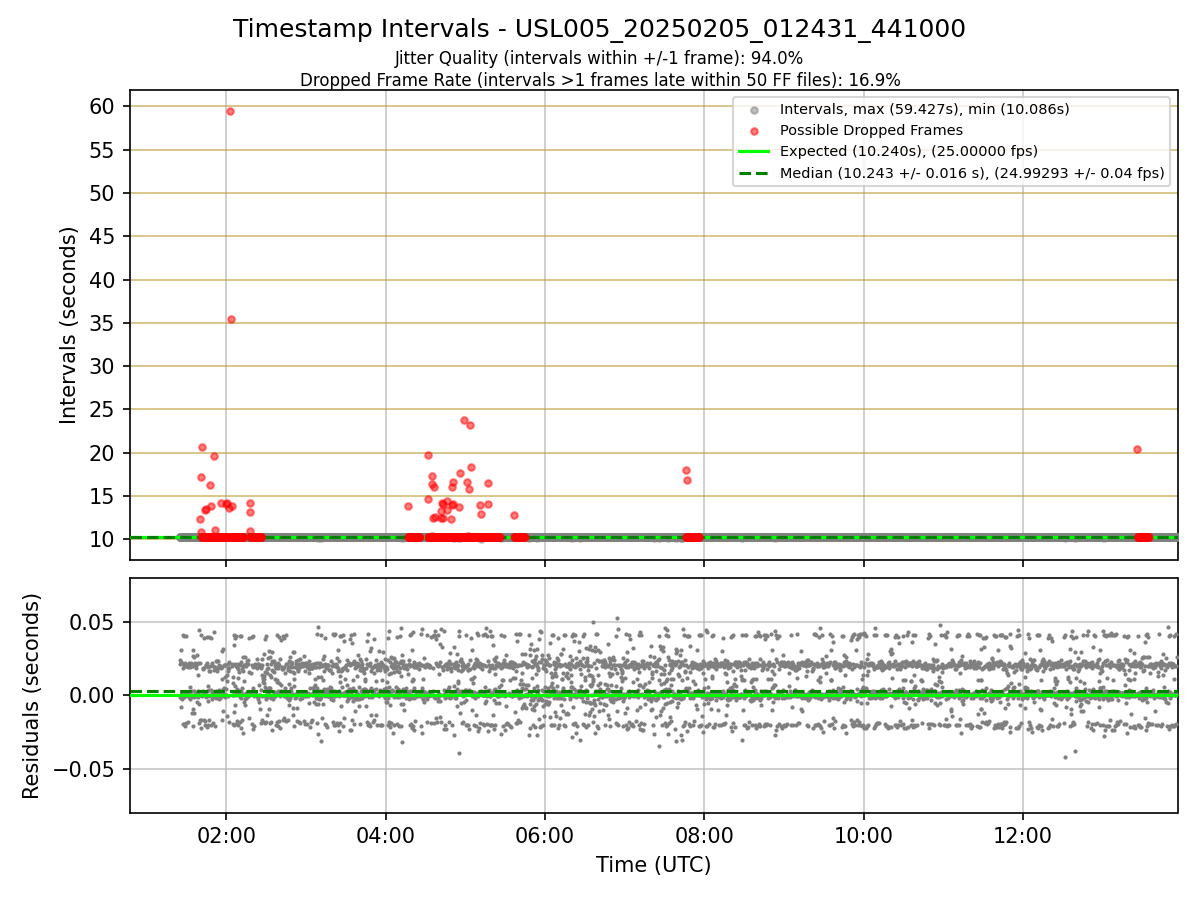Click the y-axis tick label '55'

pyautogui.click(x=104, y=150)
